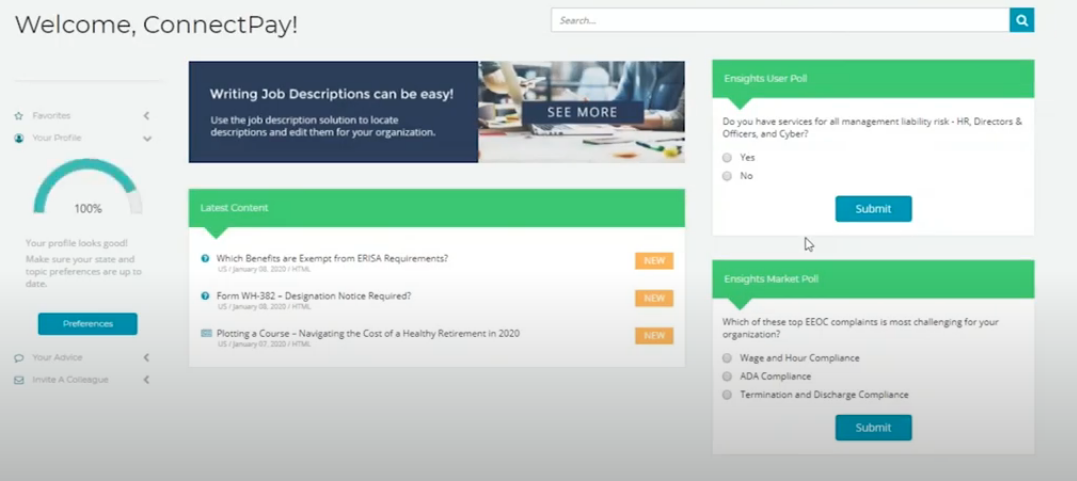This screenshot has width=1077, height=481.
Task: Click question icon beside ERISA Requirements article
Action: click(x=205, y=258)
